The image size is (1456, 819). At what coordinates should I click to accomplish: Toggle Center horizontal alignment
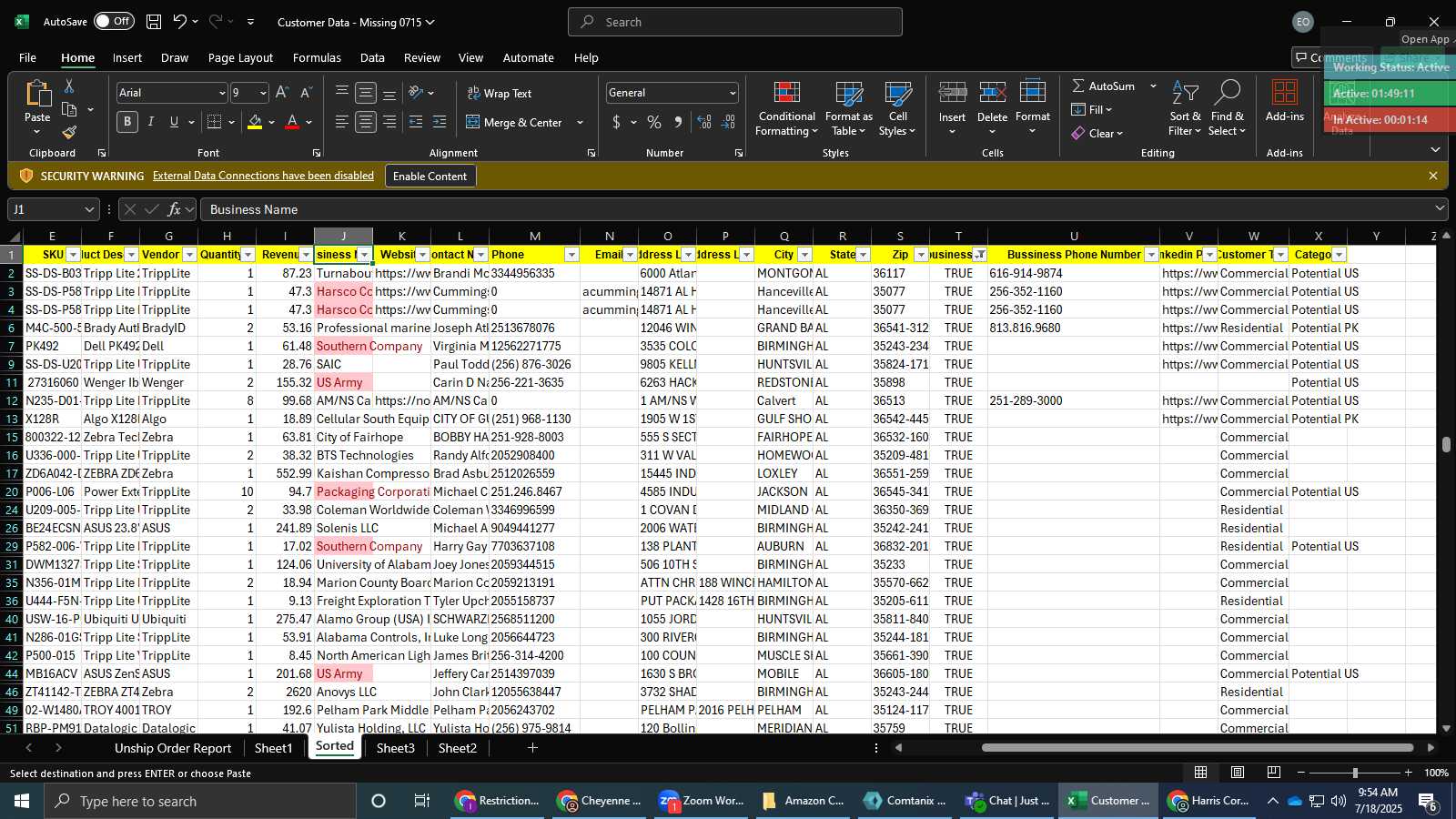[366, 122]
